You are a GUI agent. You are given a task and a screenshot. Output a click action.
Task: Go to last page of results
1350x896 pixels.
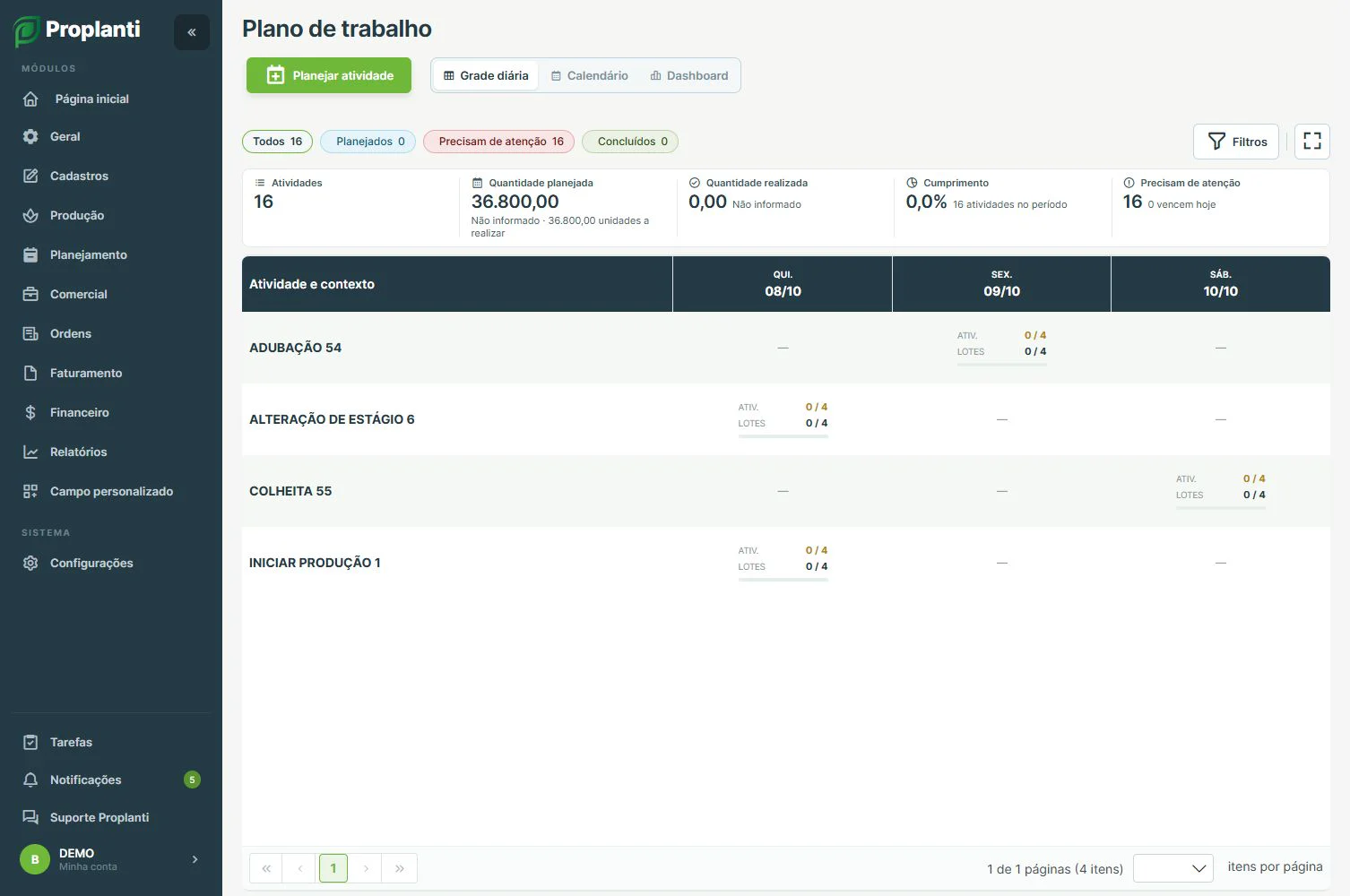tap(400, 868)
